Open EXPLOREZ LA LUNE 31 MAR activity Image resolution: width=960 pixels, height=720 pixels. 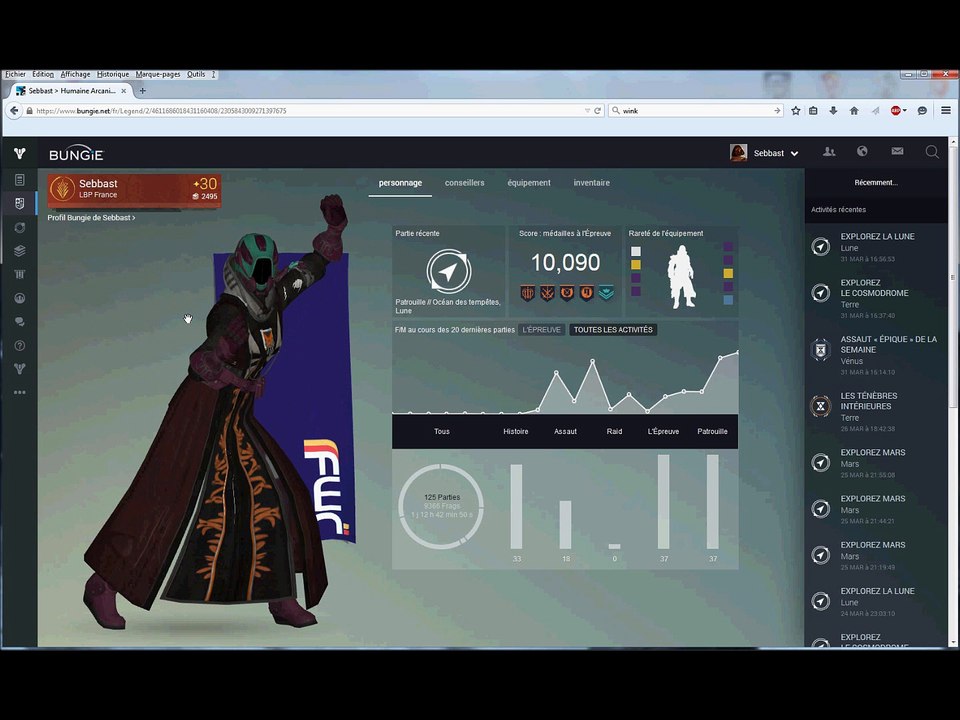pyautogui.click(x=876, y=247)
